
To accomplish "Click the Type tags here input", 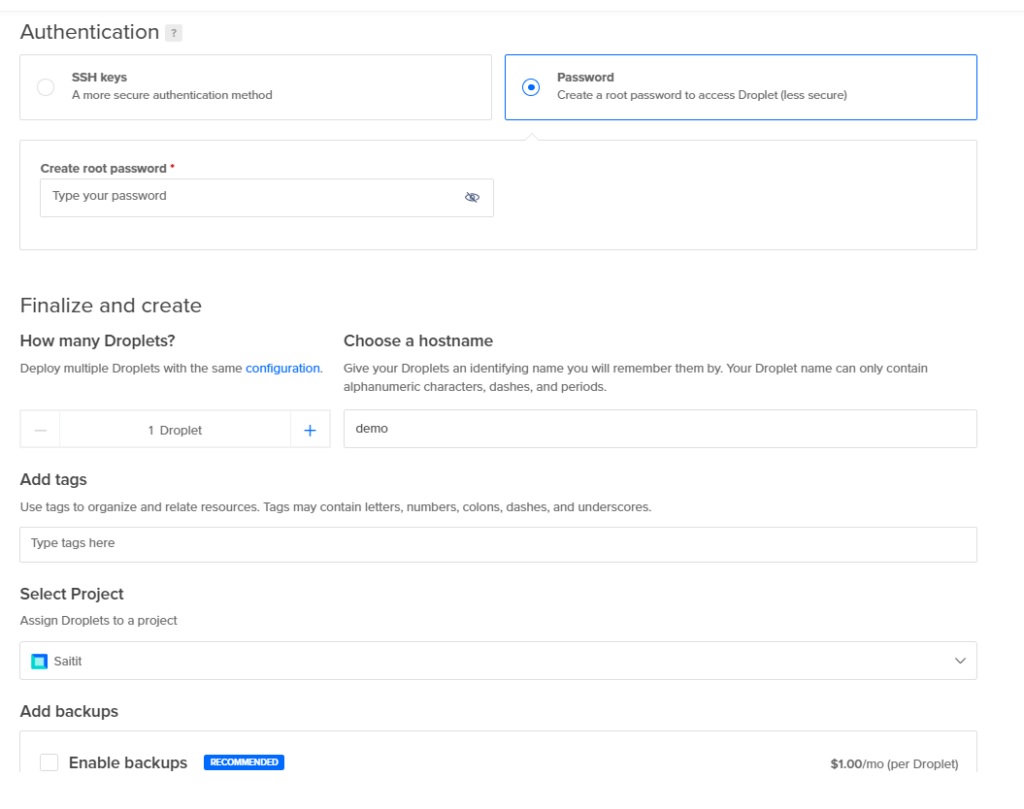I will 498,544.
